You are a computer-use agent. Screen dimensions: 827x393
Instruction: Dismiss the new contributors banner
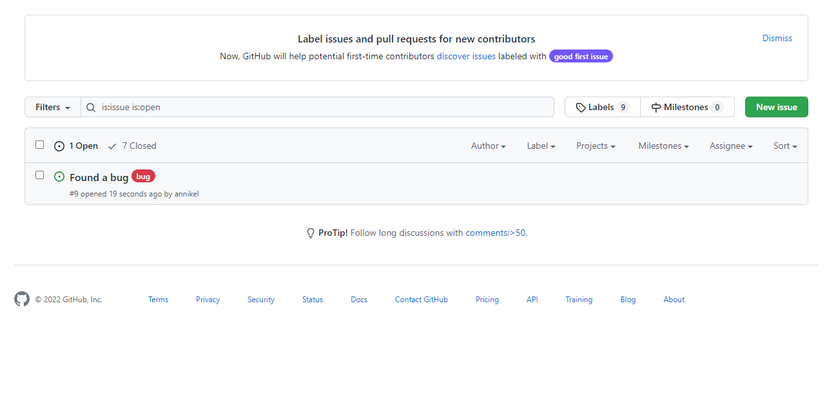click(777, 38)
